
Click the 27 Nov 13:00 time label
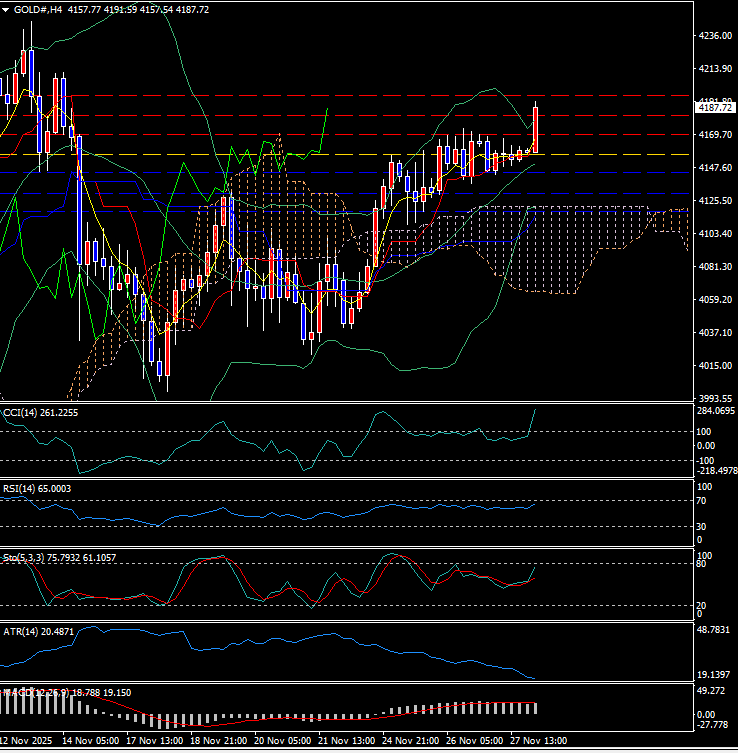(x=538, y=741)
